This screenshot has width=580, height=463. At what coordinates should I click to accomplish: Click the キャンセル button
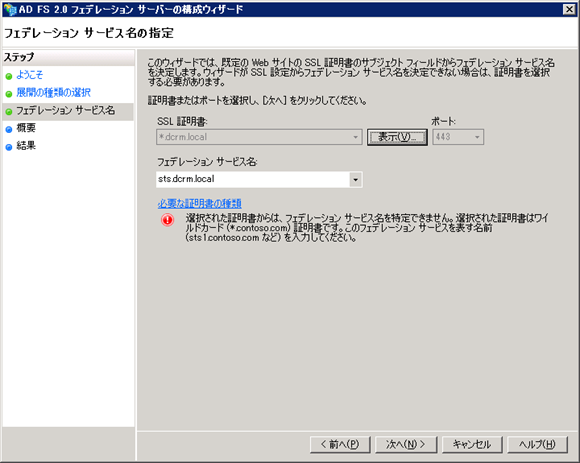472,445
